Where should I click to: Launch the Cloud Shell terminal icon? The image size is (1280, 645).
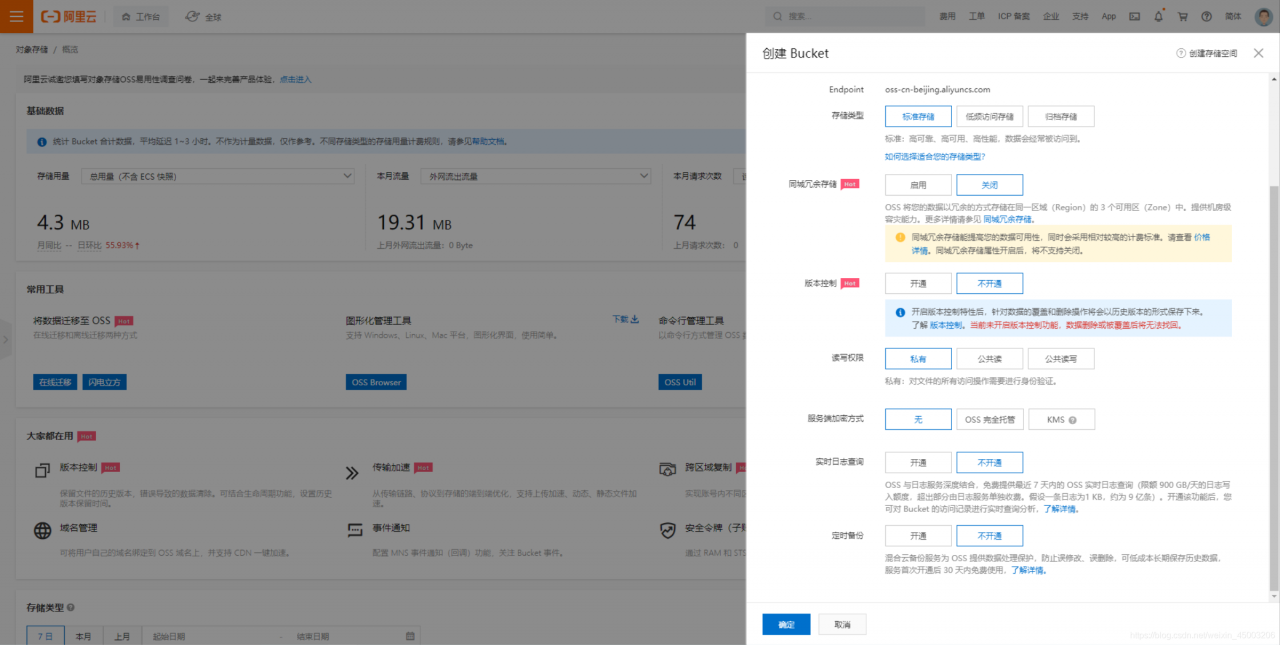[x=1135, y=17]
